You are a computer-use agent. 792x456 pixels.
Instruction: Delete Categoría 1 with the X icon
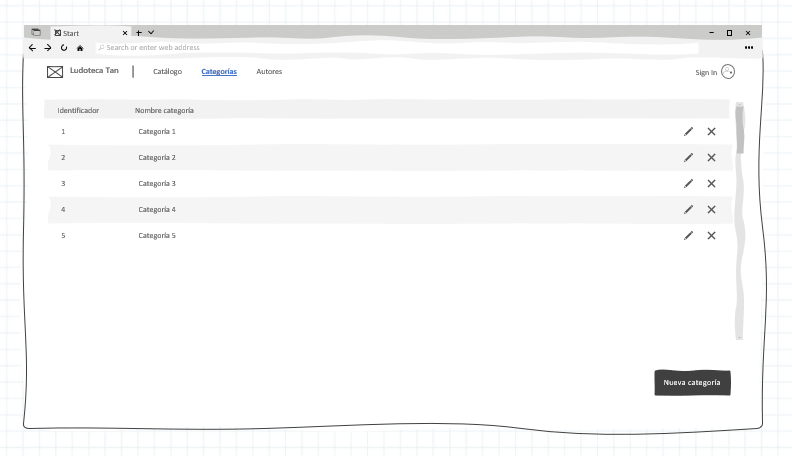[x=711, y=131]
